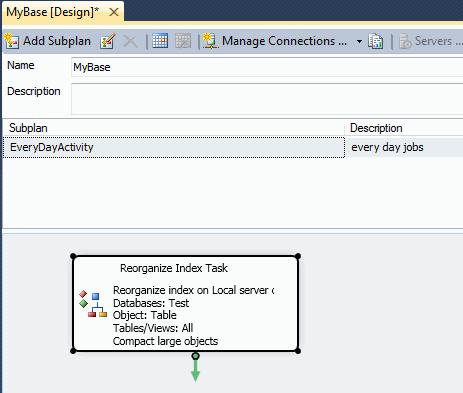This screenshot has width=463, height=393.
Task: Click the Subplan column header
Action: click(x=173, y=128)
